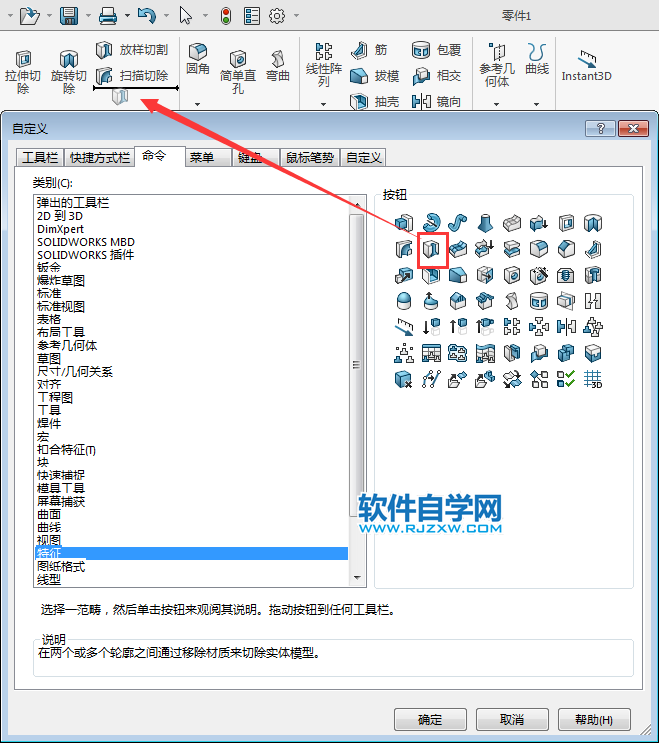Toggle Instant3D in the ribbon

(587, 66)
